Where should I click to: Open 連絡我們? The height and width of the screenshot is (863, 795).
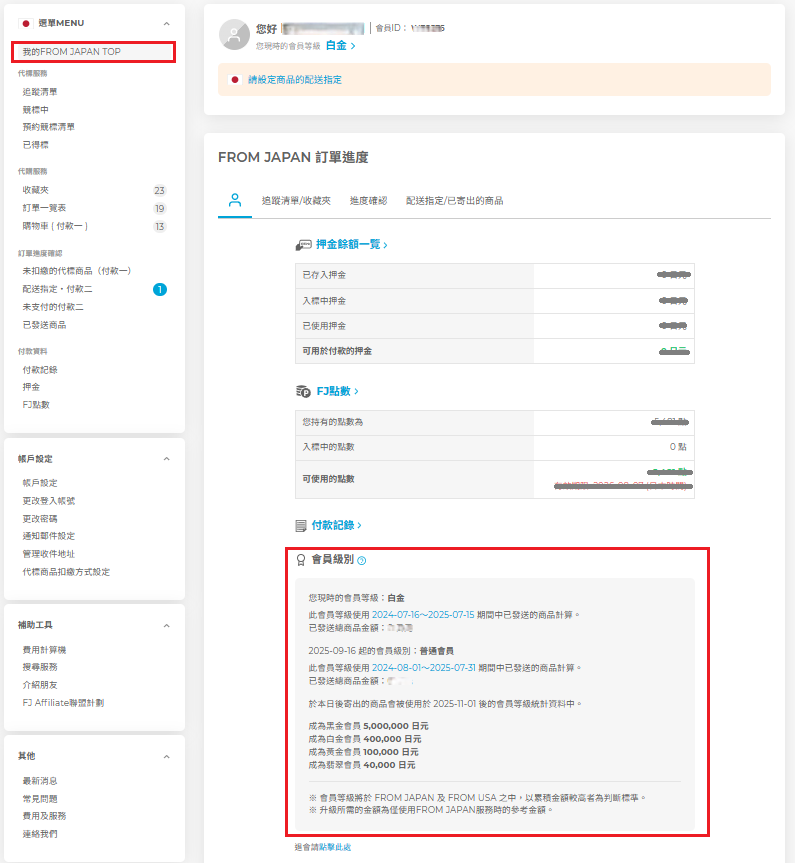(40, 834)
